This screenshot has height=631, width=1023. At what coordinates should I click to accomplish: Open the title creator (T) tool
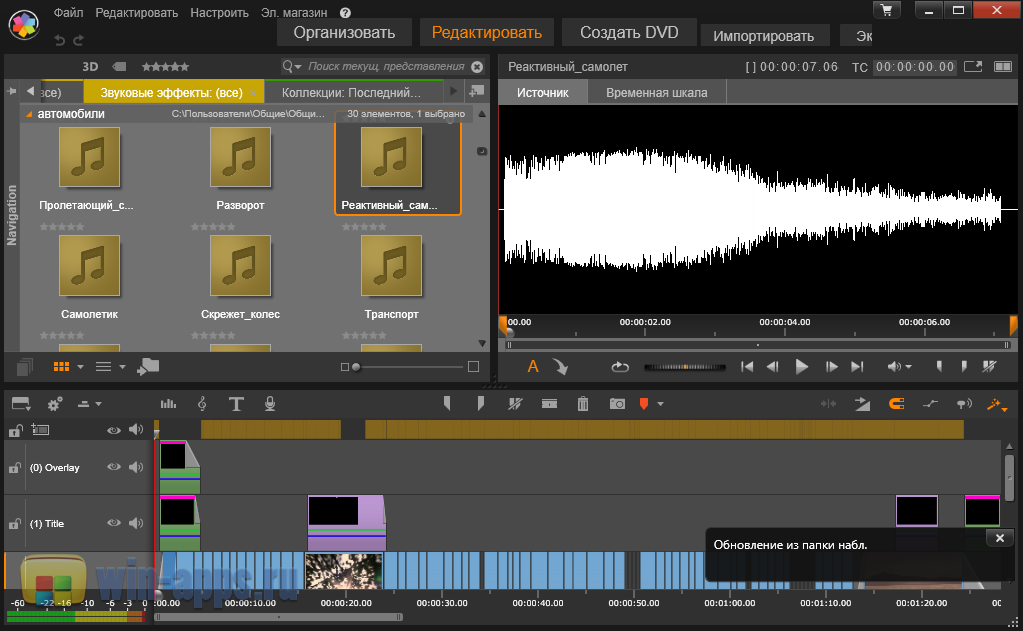click(236, 404)
